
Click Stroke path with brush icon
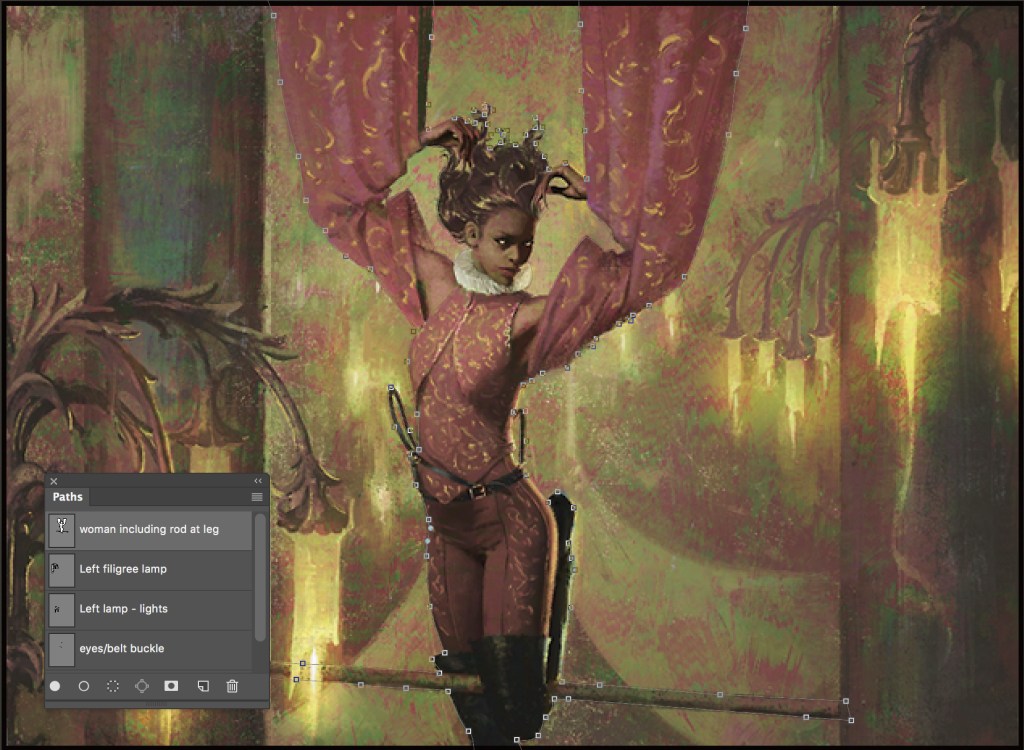click(84, 686)
